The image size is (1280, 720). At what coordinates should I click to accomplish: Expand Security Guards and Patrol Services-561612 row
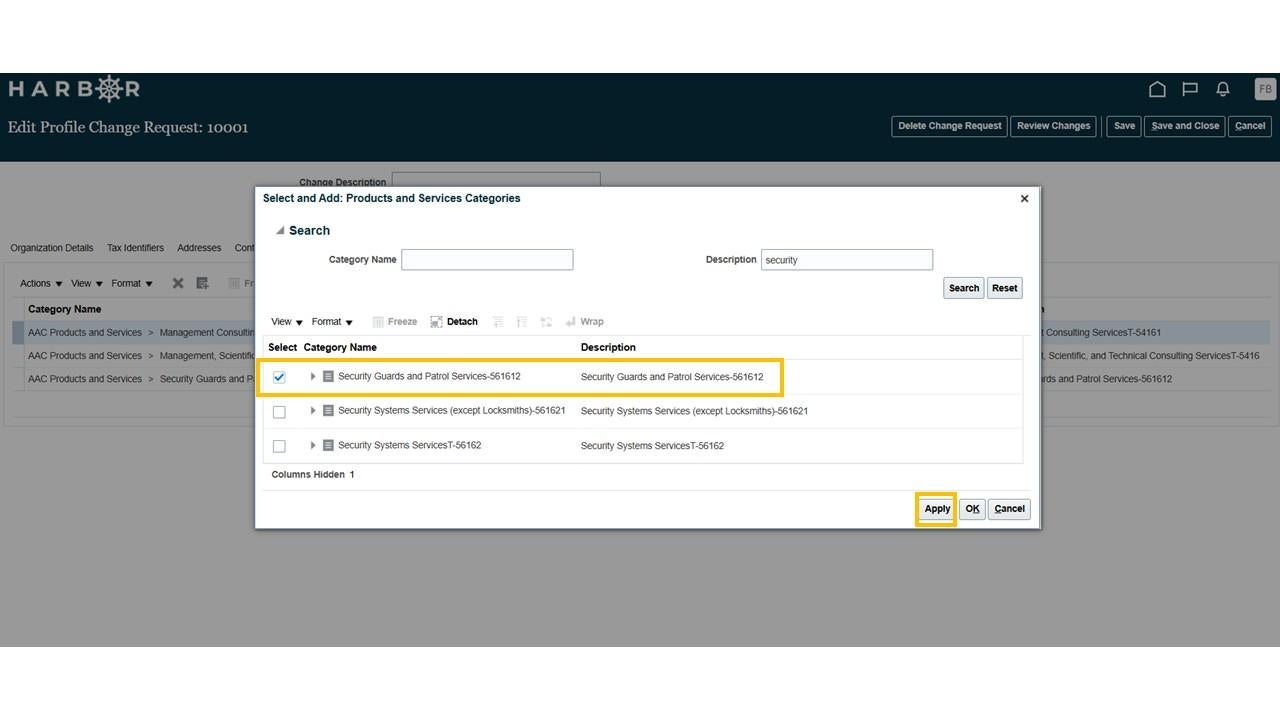(x=313, y=377)
